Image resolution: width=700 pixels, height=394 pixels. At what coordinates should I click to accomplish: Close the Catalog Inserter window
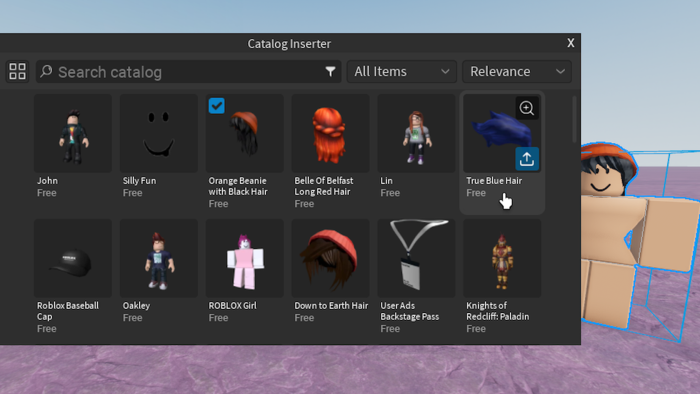pyautogui.click(x=571, y=43)
